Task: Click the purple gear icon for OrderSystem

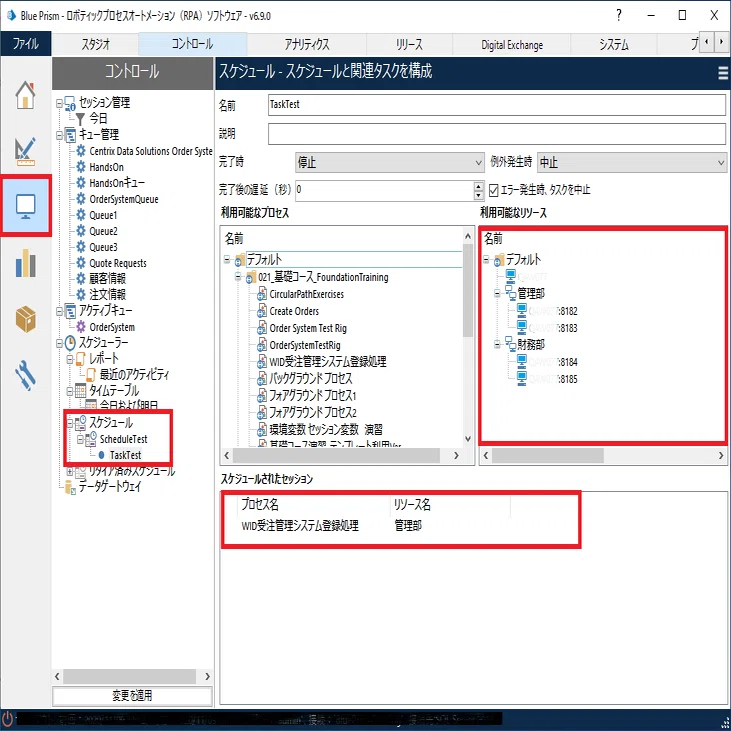Action: [x=81, y=327]
